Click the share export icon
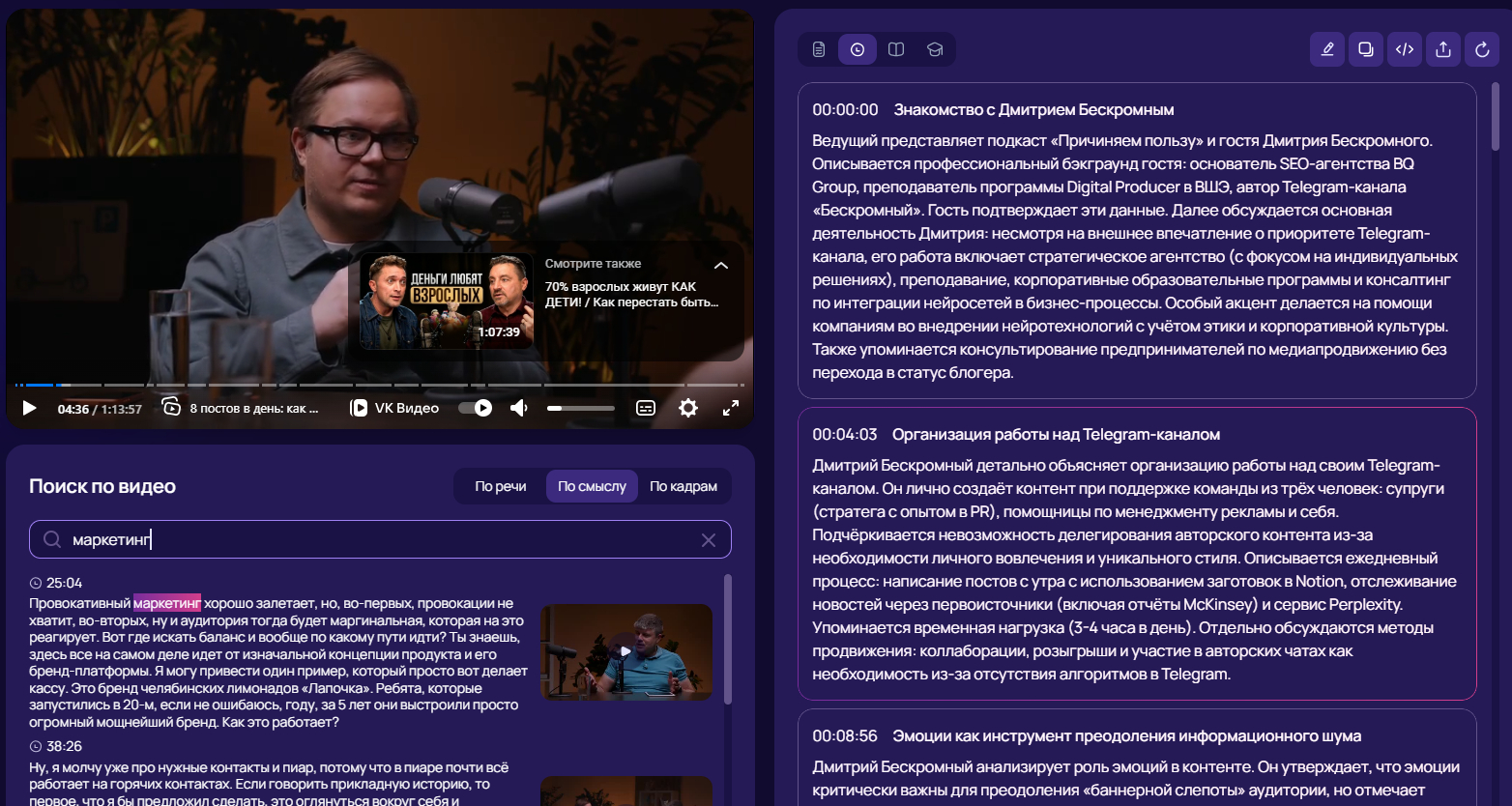The height and width of the screenshot is (806, 1512). point(1443,49)
